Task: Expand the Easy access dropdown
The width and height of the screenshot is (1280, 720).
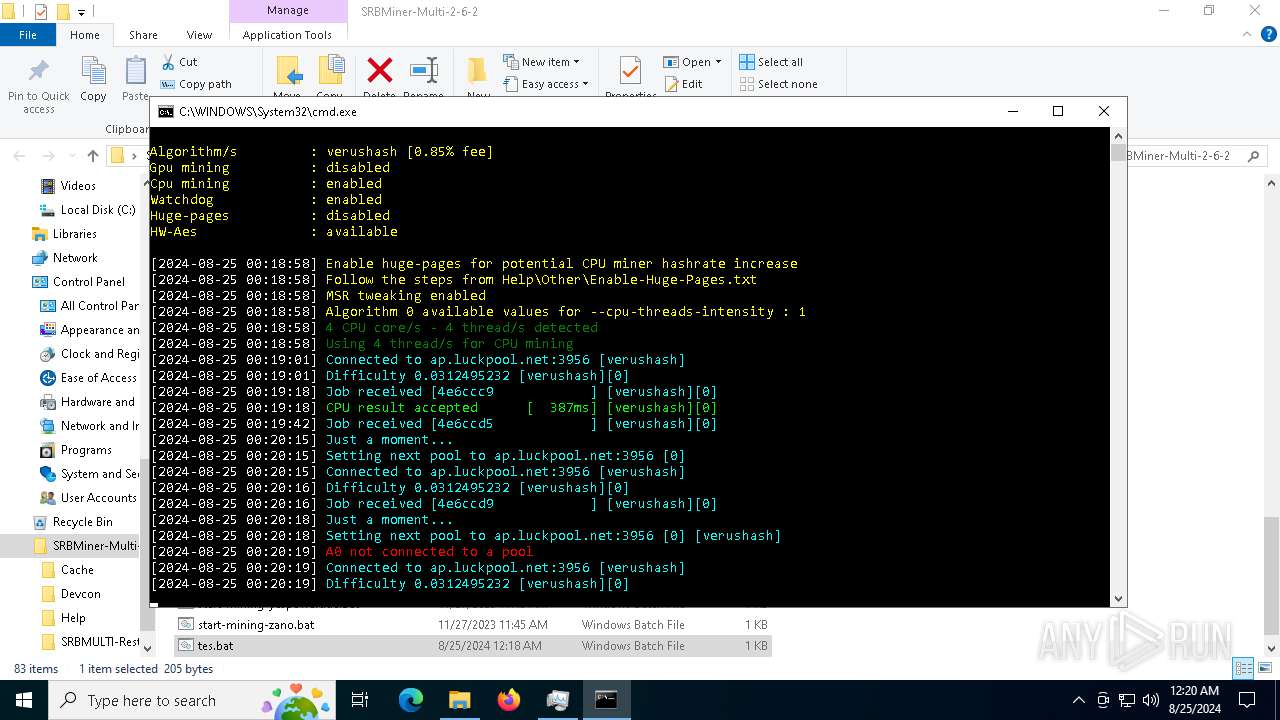Action: 545,84
